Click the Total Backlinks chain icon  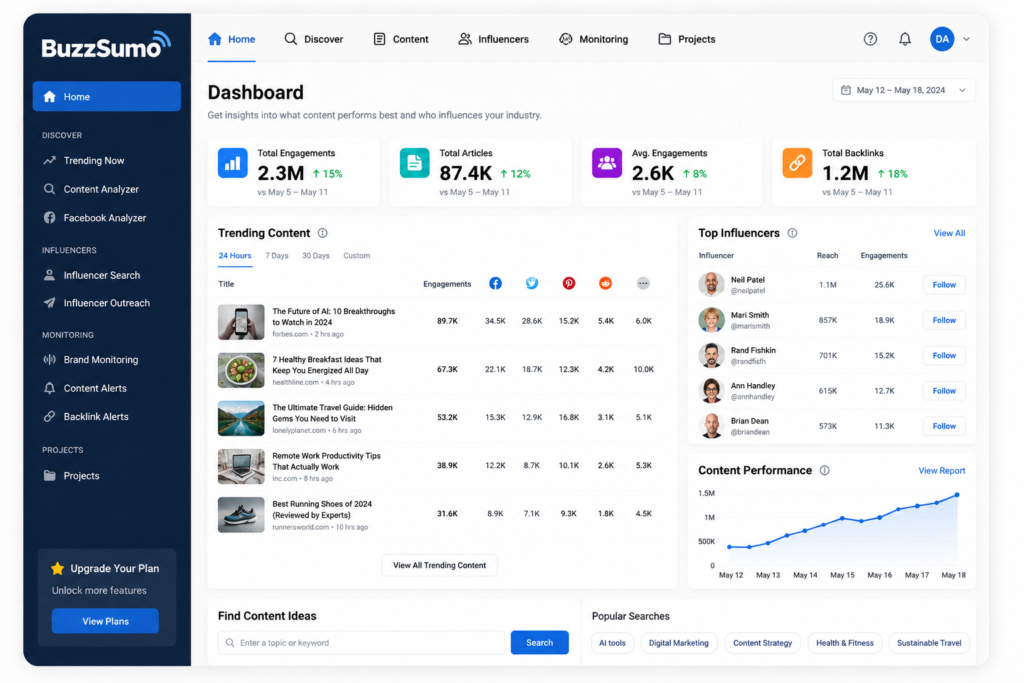coord(797,163)
